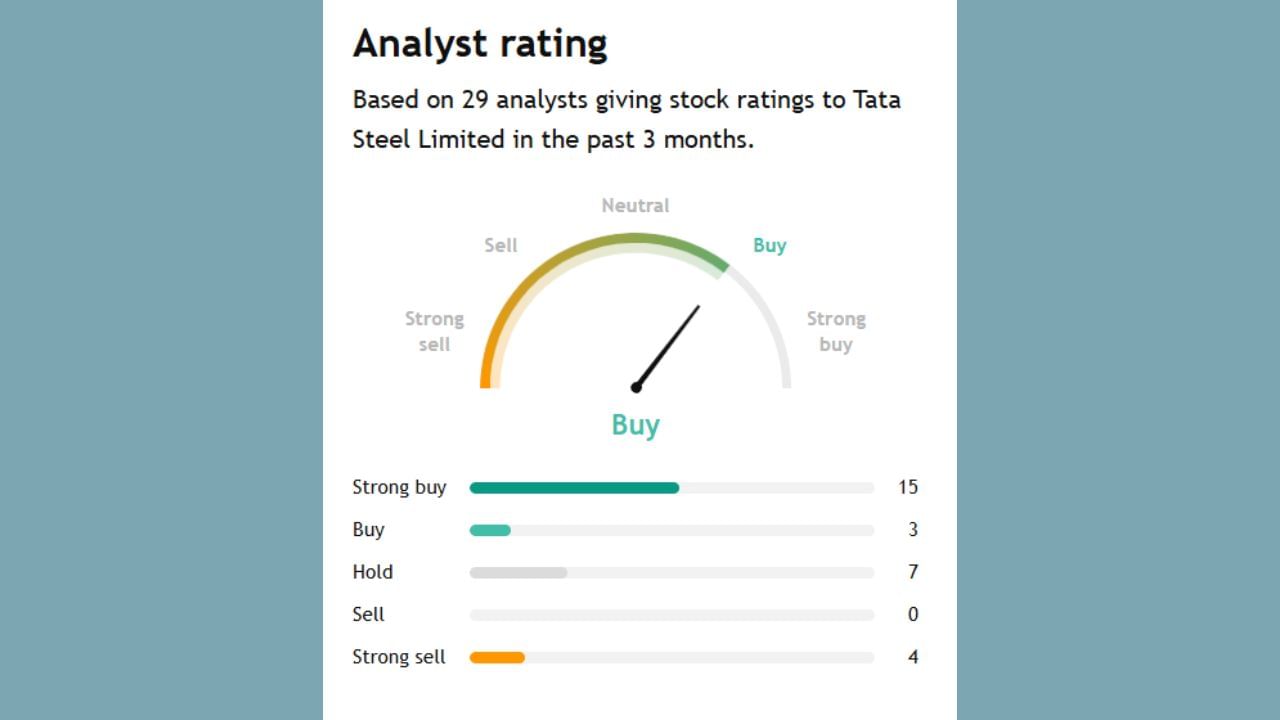Click the orange Strong sell bar
This screenshot has height=720, width=1280.
(x=497, y=657)
